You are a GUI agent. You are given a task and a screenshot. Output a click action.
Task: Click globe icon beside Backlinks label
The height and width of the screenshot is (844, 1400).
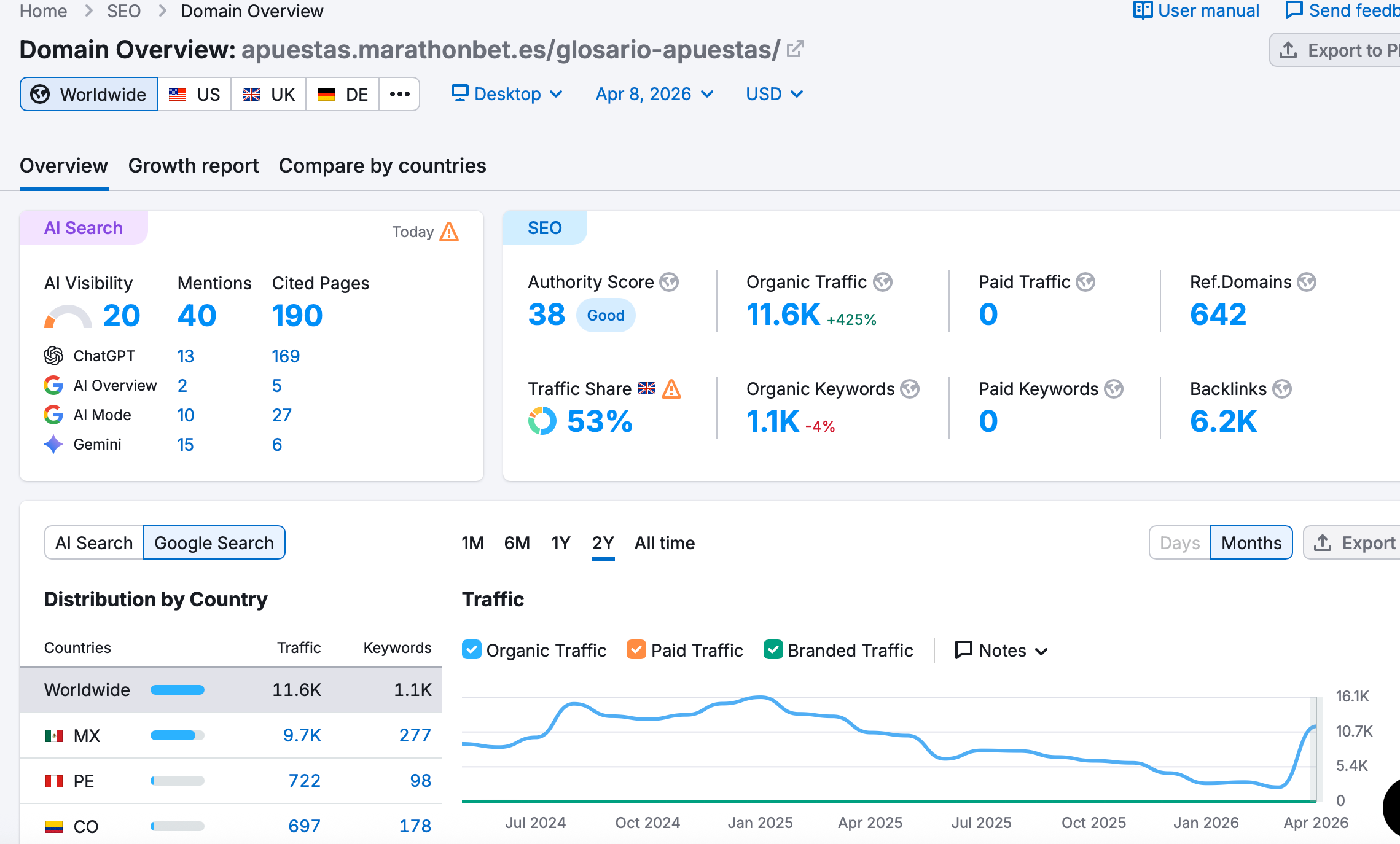(x=1281, y=389)
